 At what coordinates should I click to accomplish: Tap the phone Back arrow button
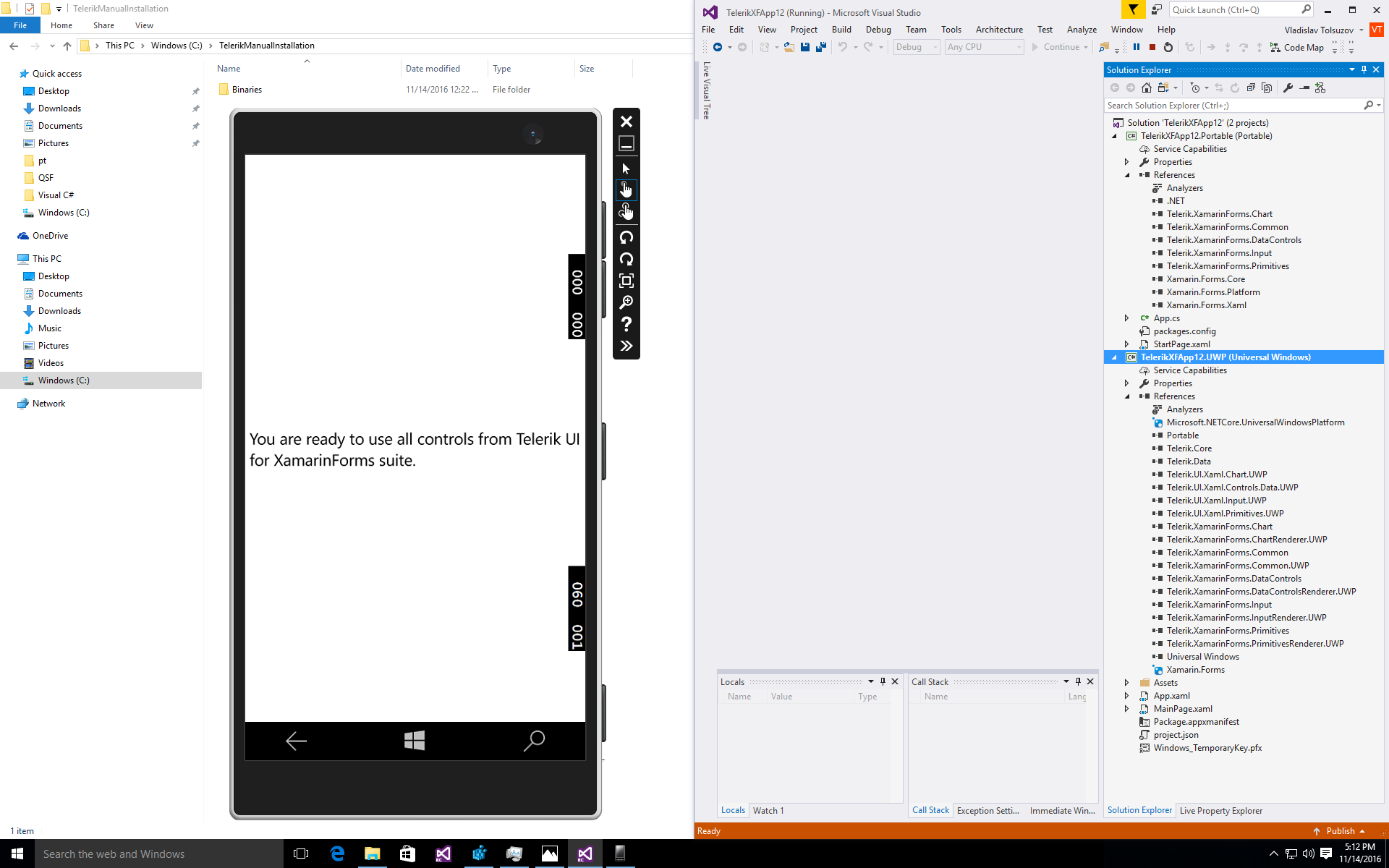(x=296, y=741)
